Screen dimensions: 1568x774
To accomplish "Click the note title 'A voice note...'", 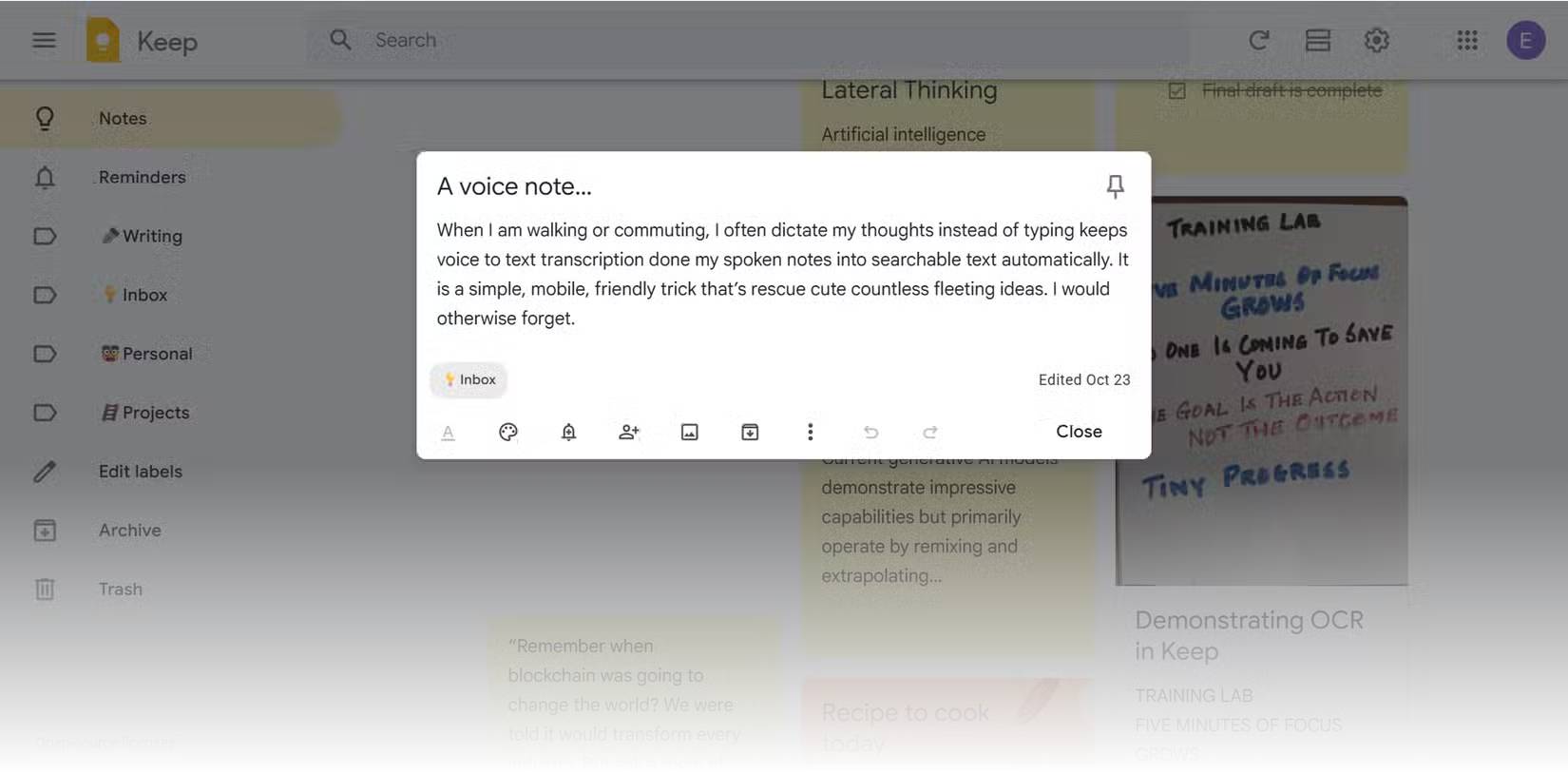I will [x=514, y=186].
